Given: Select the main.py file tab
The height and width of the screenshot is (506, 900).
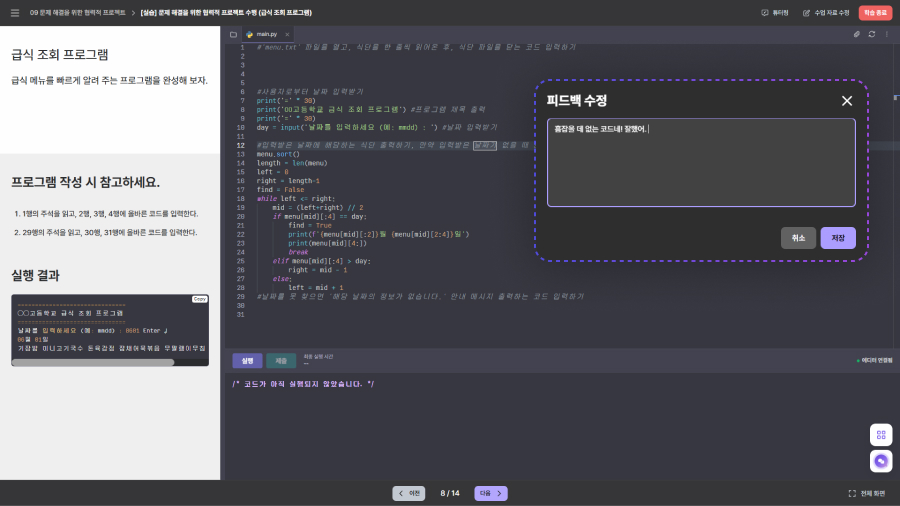Looking at the screenshot, I should (x=266, y=34).
